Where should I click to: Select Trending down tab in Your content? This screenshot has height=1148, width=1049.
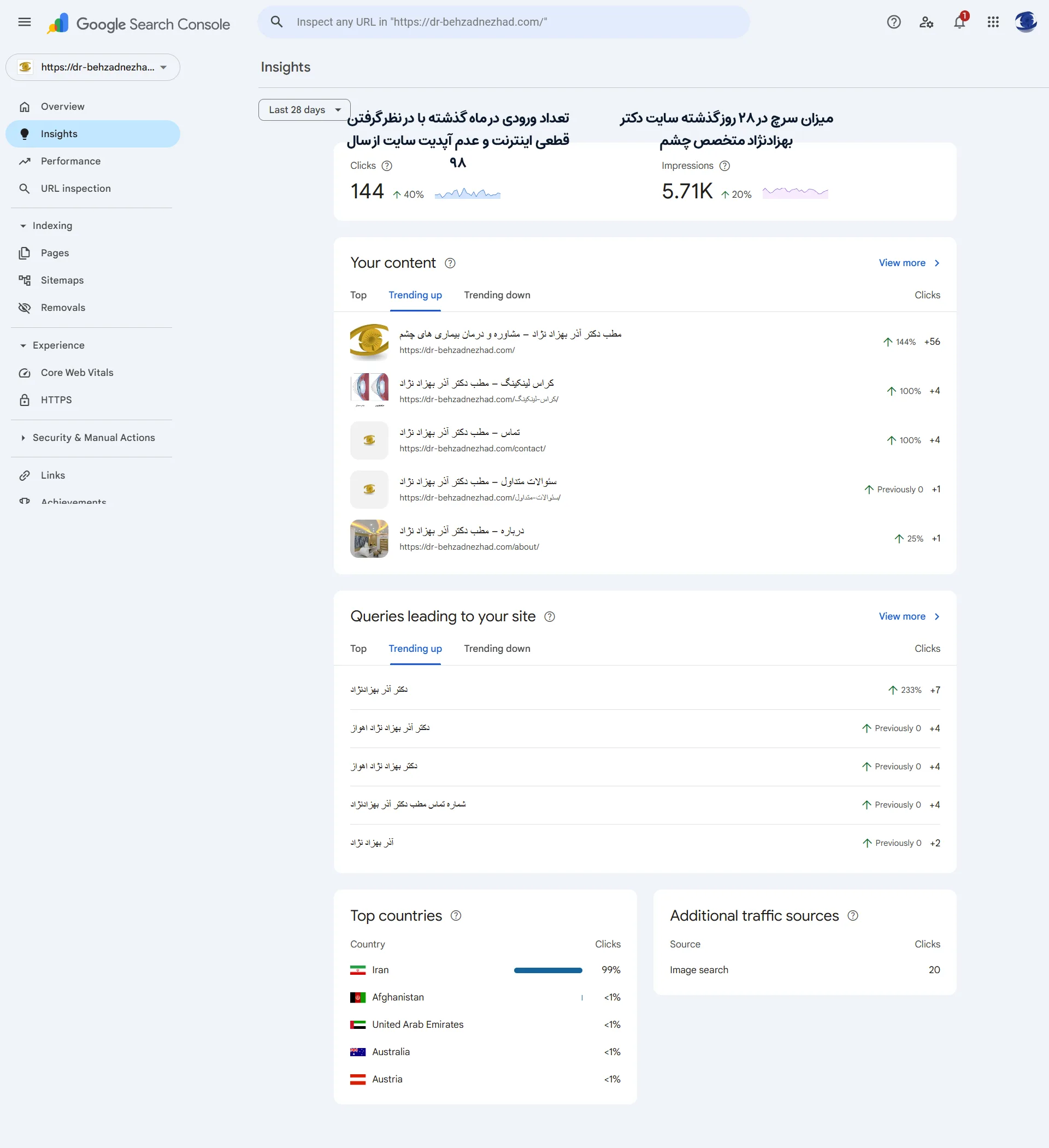(497, 295)
